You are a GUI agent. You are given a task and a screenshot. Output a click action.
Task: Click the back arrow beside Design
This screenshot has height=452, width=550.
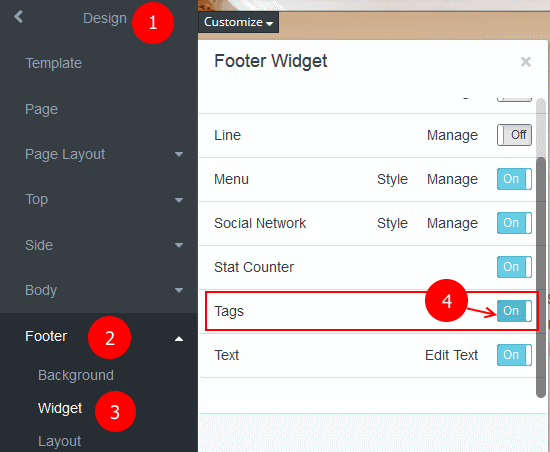click(x=18, y=16)
